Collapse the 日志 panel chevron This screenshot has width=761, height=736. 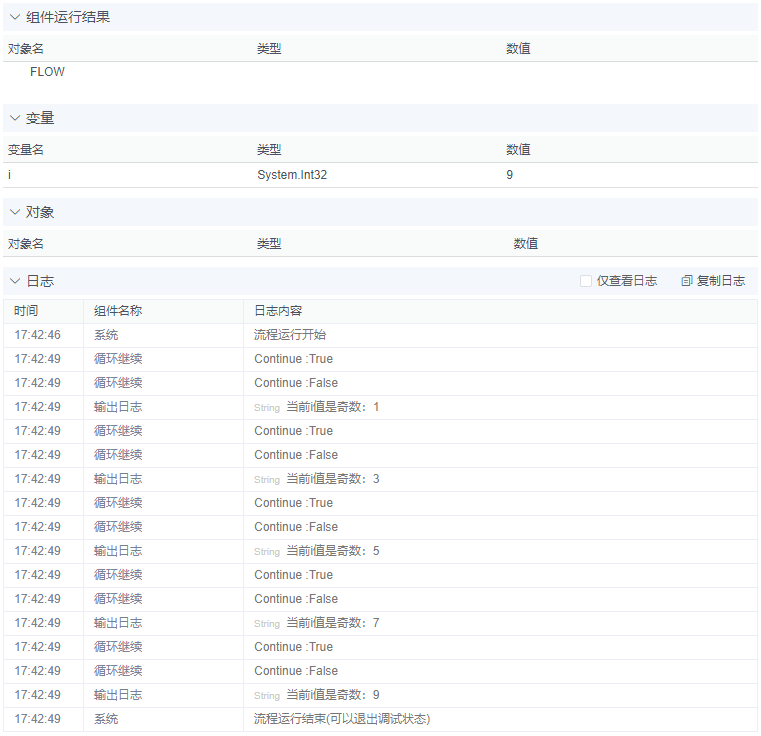click(15, 281)
